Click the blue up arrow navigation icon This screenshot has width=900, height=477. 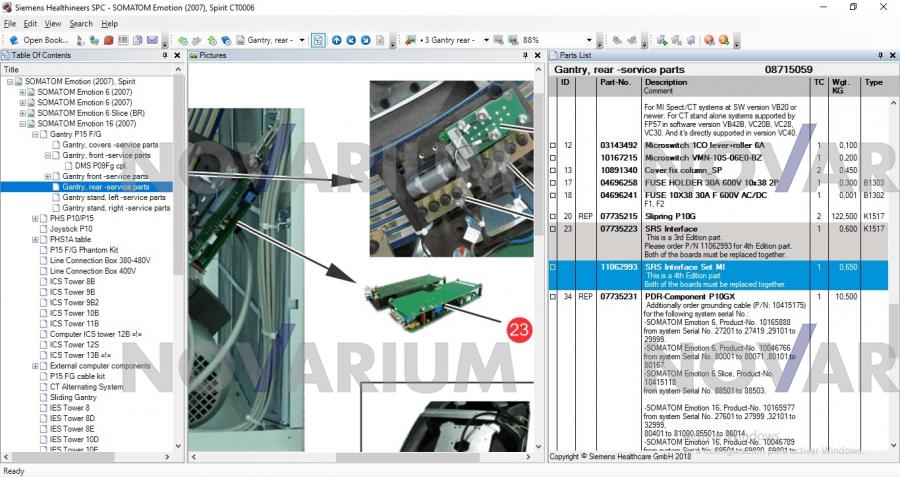coord(336,40)
